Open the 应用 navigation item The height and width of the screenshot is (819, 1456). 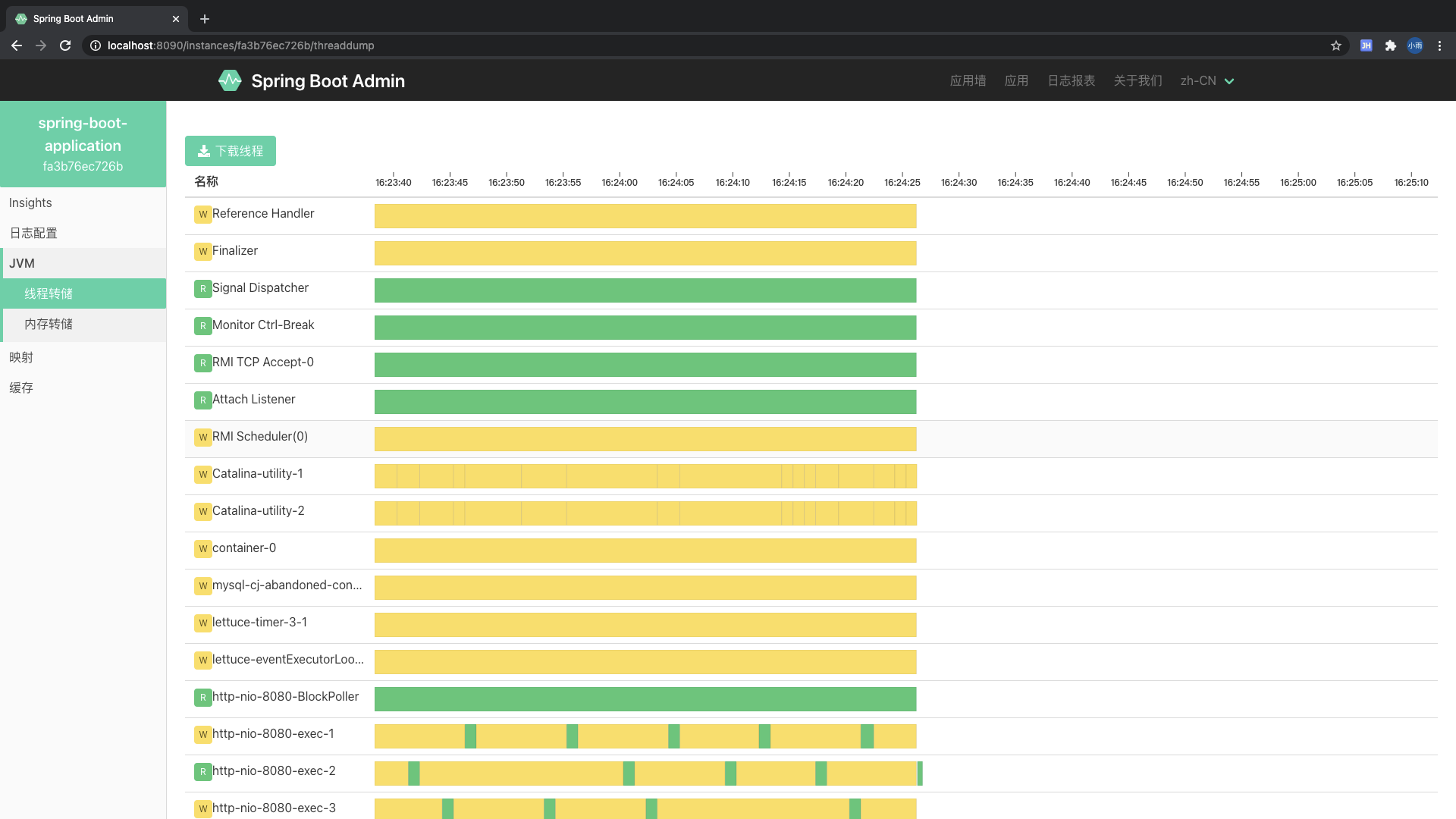1016,80
